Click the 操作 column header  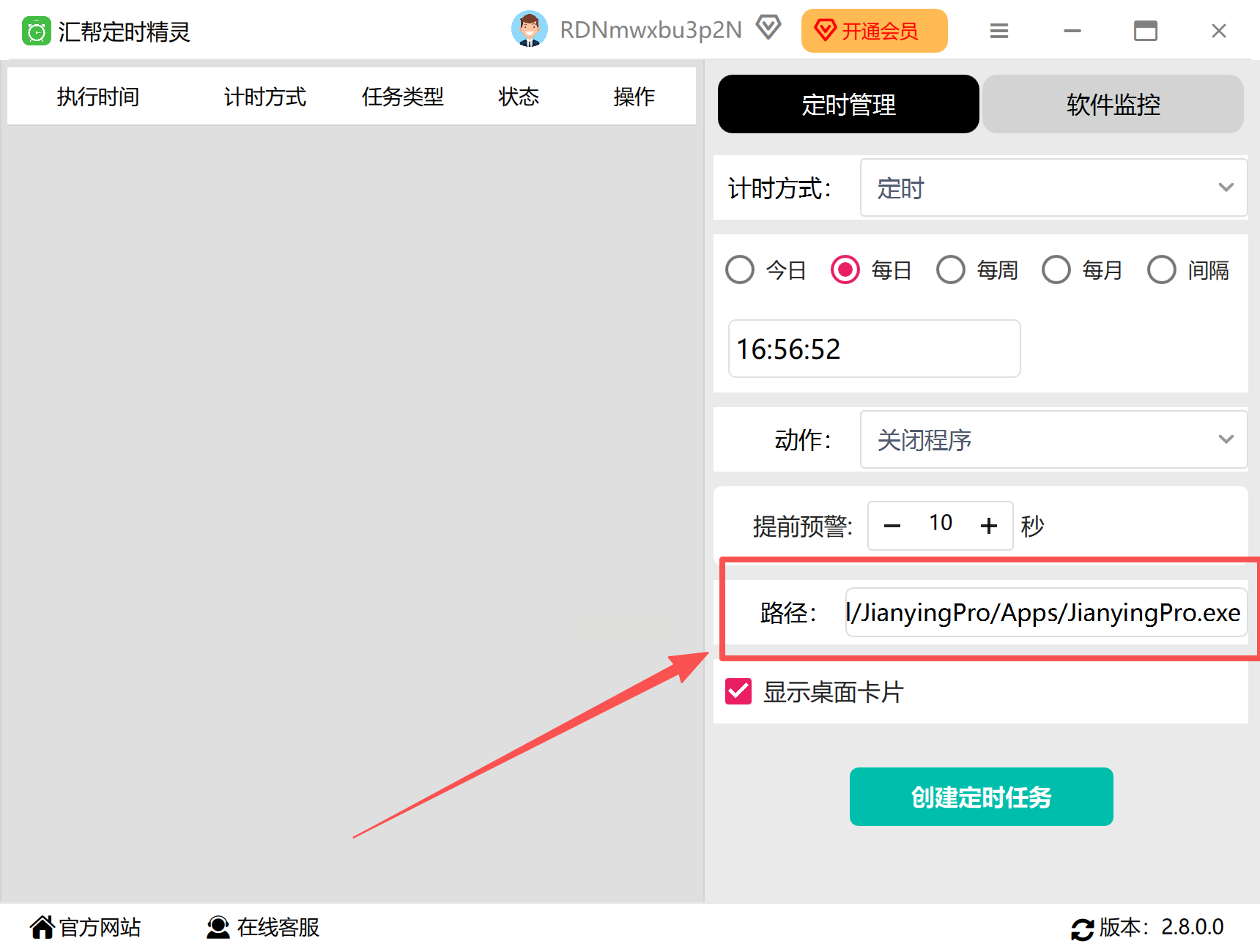634,97
